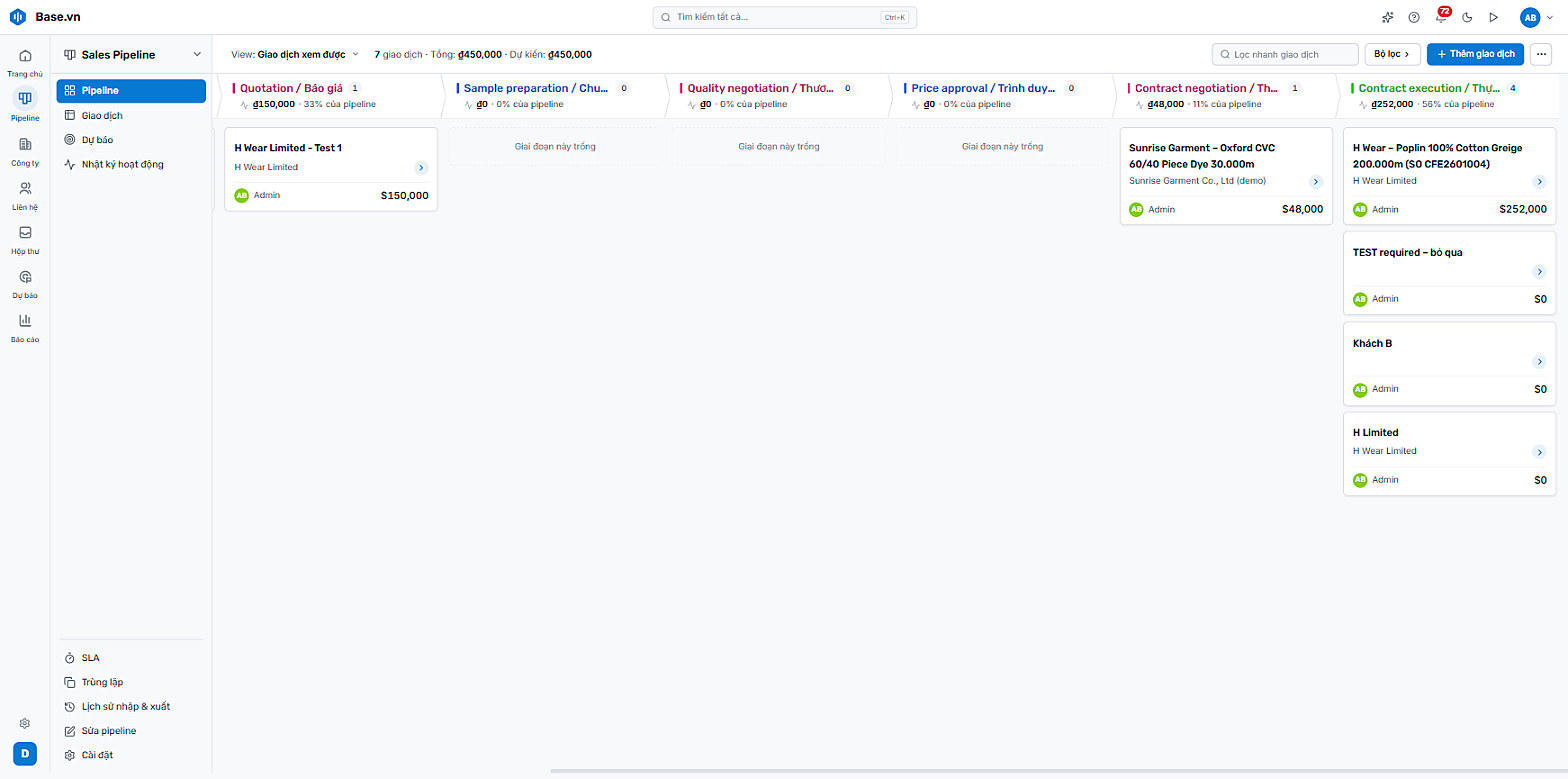1568x779 pixels.
Task: Click the play triangle icon in the header
Action: click(1493, 17)
